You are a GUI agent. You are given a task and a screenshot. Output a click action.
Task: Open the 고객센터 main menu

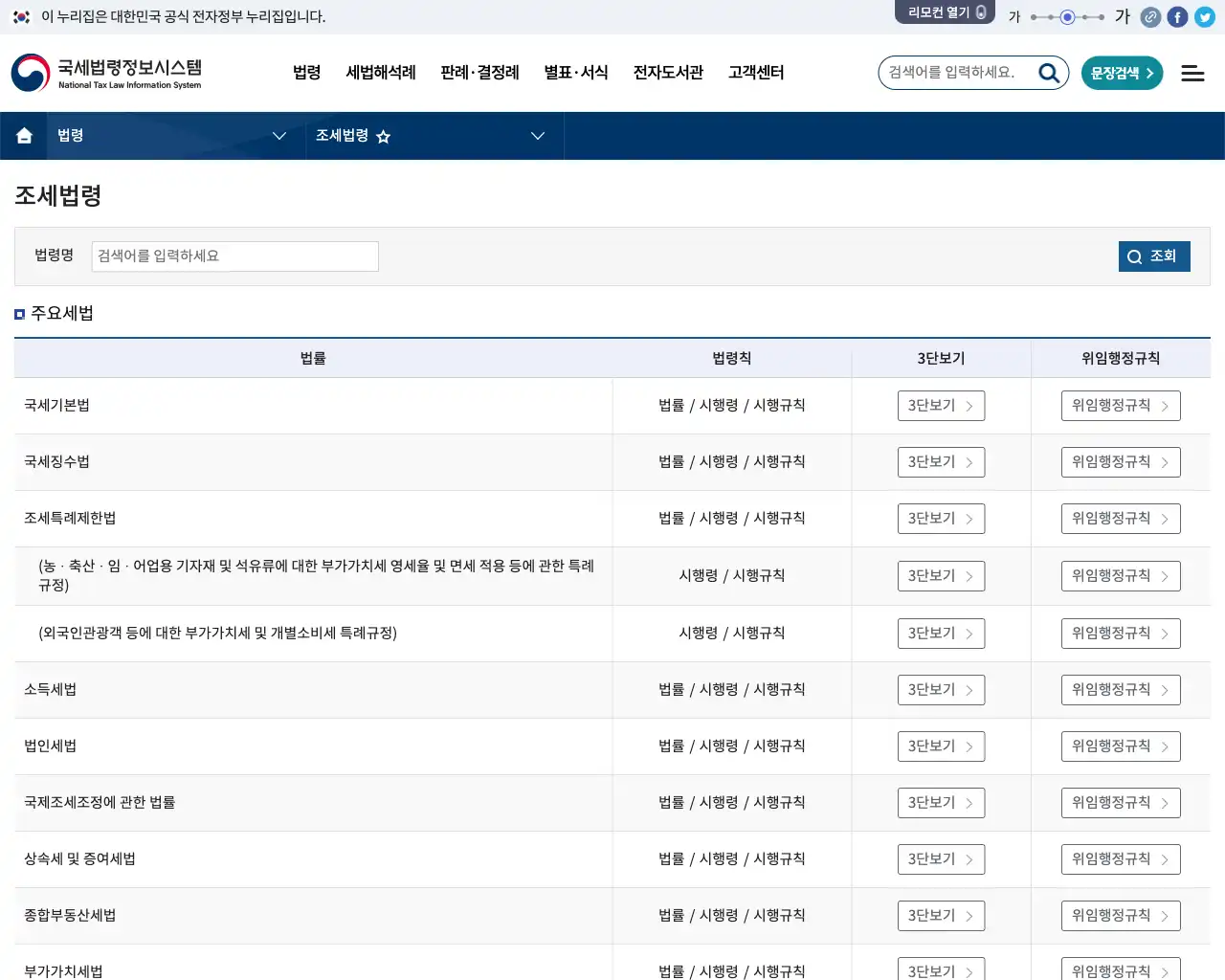click(756, 73)
